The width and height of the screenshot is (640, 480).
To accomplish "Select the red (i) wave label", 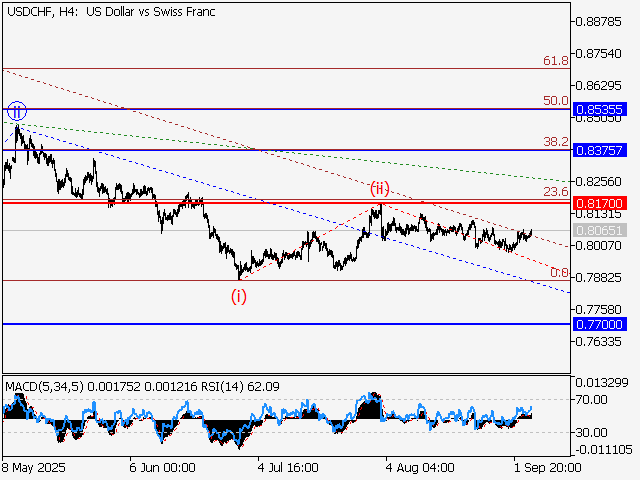I will coord(239,295).
